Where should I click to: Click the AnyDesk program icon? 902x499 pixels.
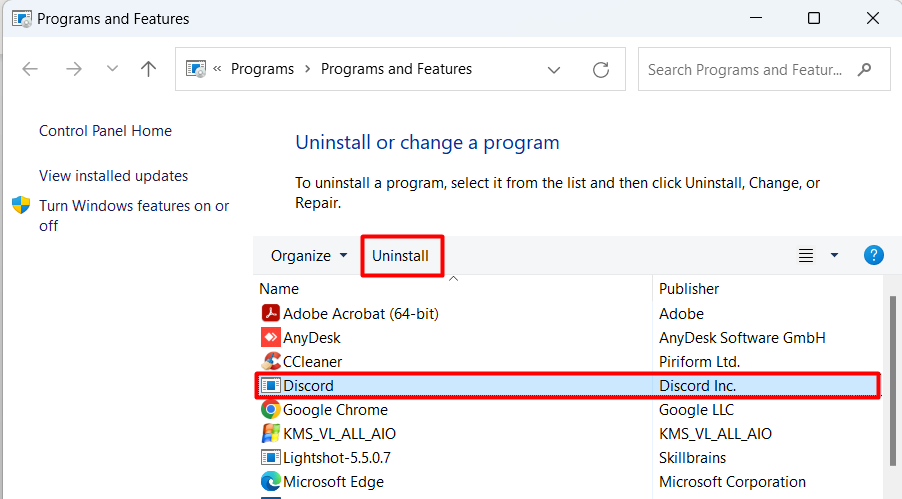pos(270,337)
